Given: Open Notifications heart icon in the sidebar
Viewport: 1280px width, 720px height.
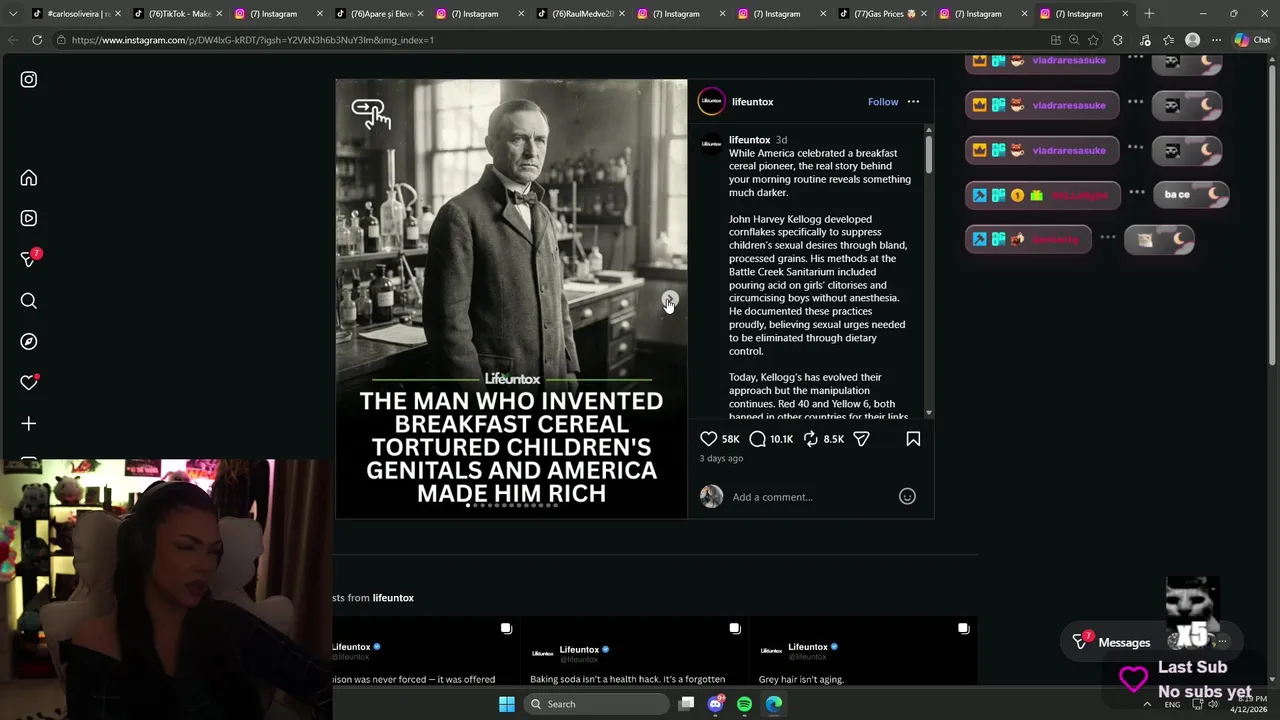Looking at the screenshot, I should pos(29,383).
